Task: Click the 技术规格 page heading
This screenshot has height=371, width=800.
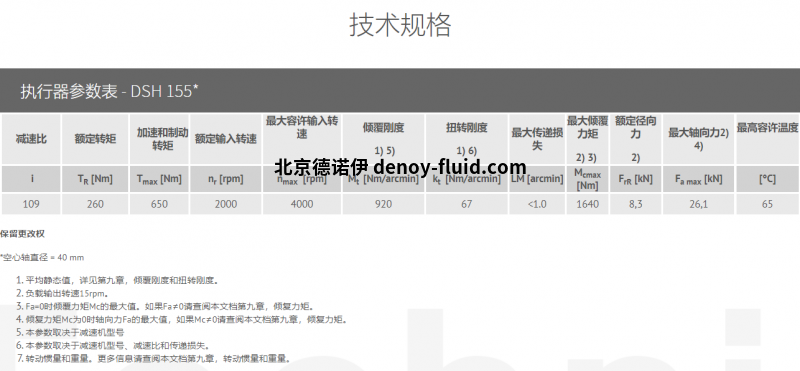Action: 400,25
